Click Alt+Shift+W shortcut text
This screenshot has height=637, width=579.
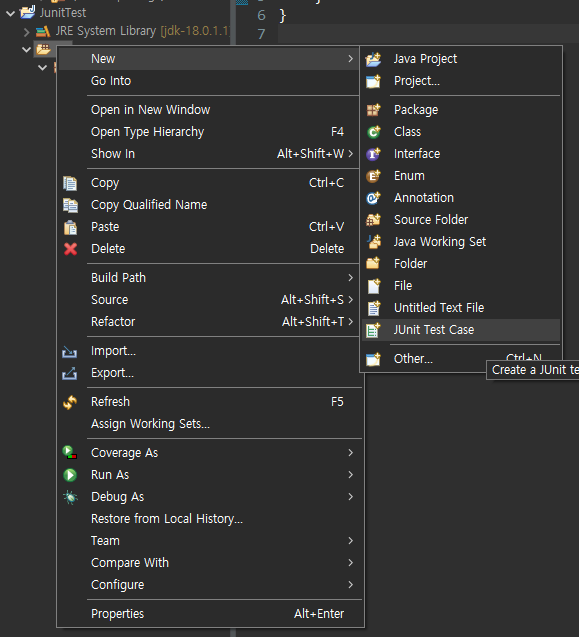[x=310, y=154]
